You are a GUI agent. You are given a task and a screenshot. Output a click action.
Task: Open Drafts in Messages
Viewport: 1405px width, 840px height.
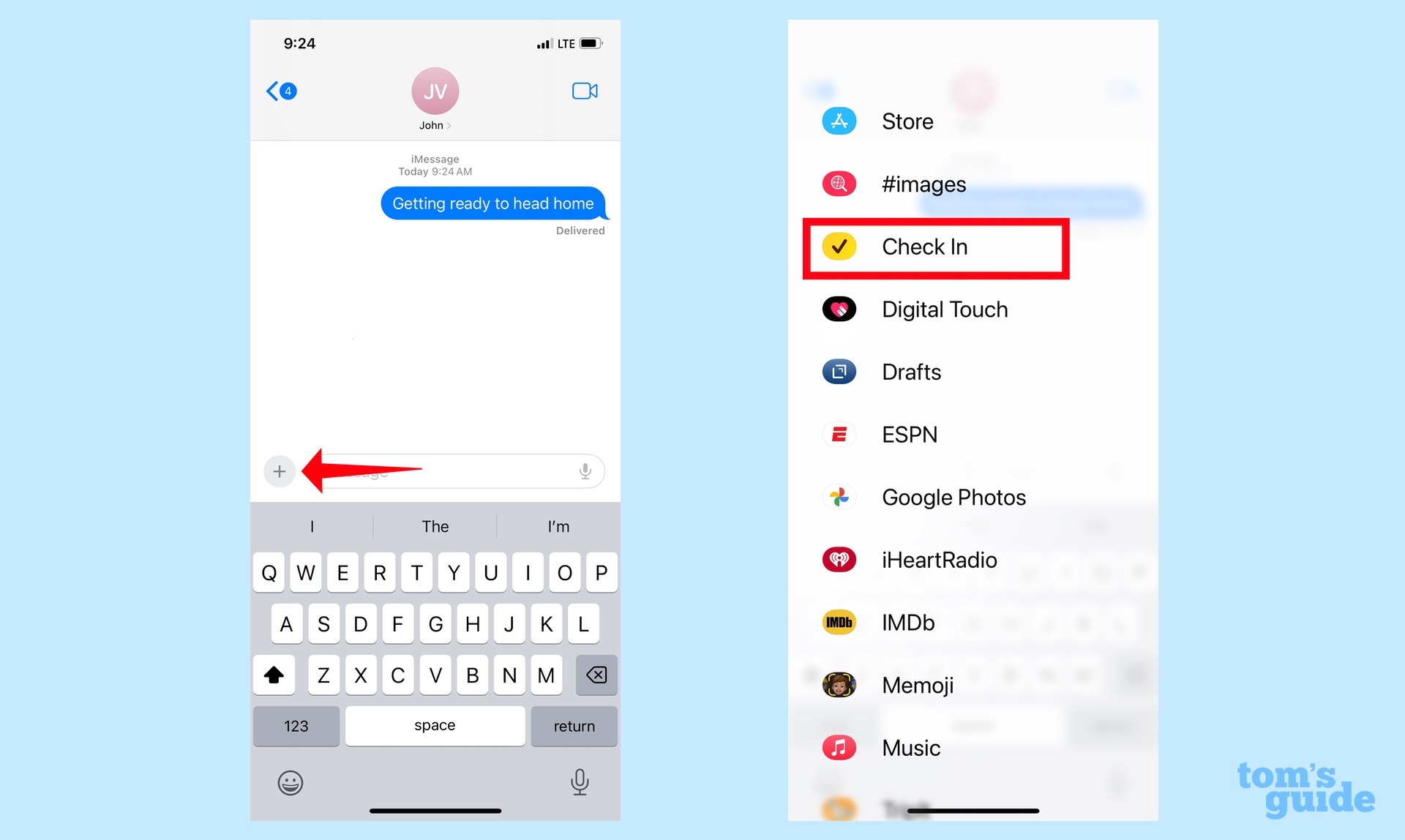tap(910, 371)
